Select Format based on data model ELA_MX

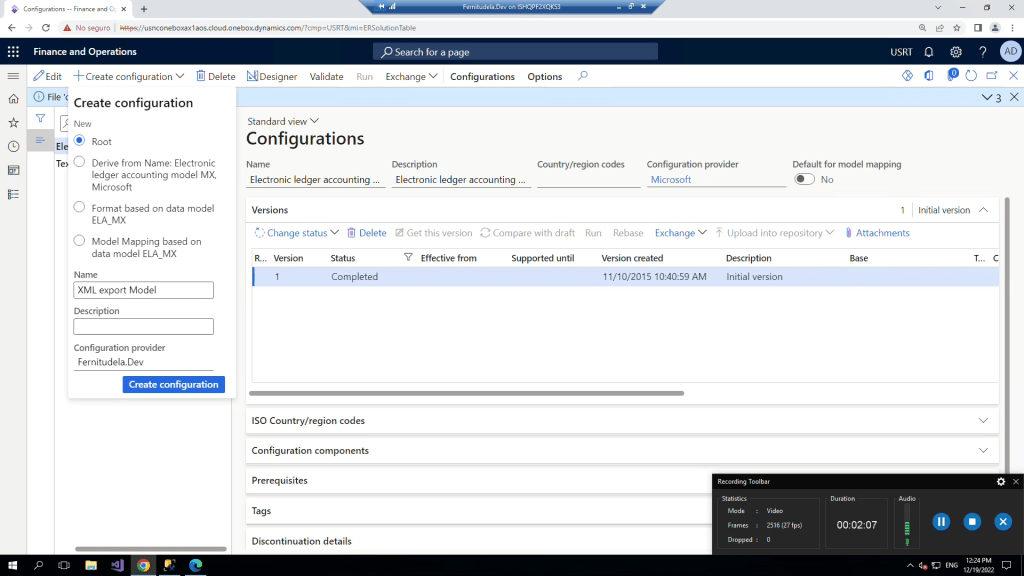[80, 207]
